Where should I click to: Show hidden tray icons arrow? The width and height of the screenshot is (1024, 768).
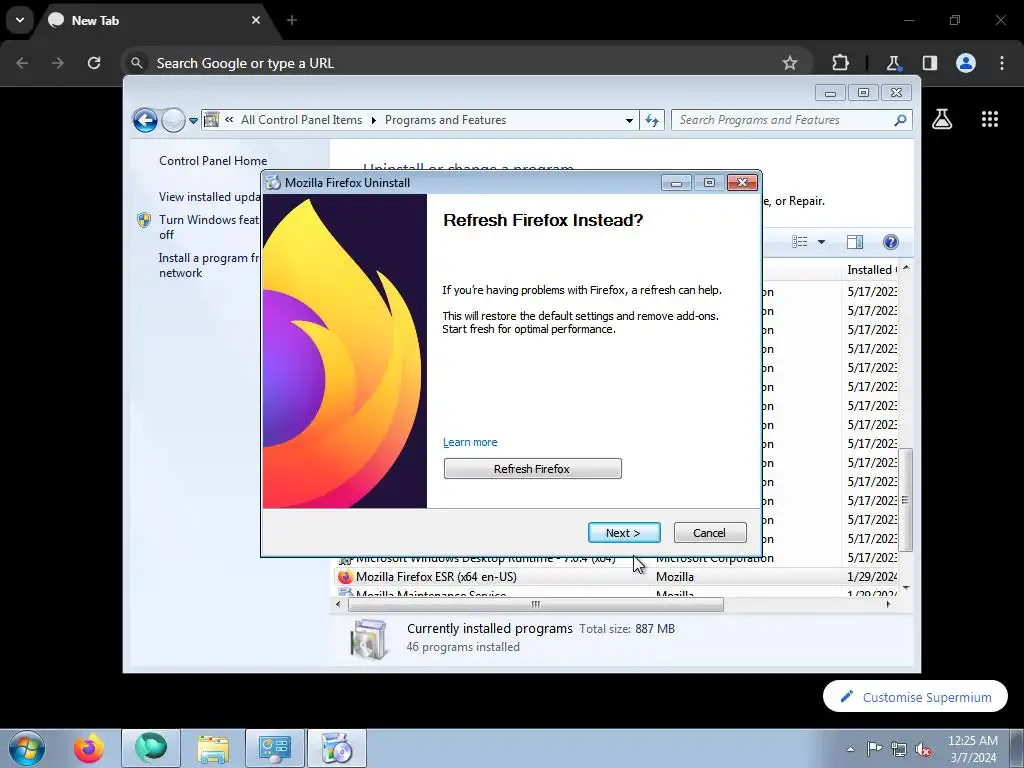click(x=850, y=749)
